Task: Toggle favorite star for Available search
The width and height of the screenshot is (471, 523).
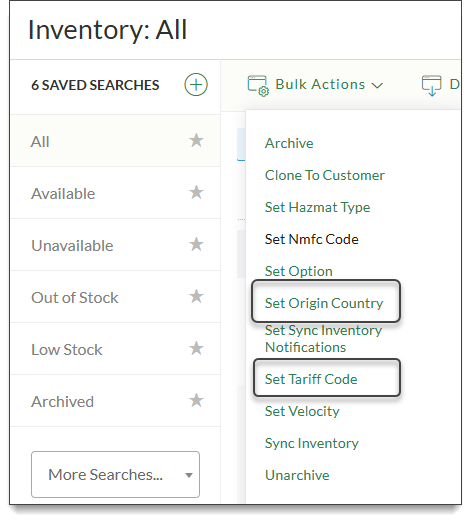Action: coord(196,192)
